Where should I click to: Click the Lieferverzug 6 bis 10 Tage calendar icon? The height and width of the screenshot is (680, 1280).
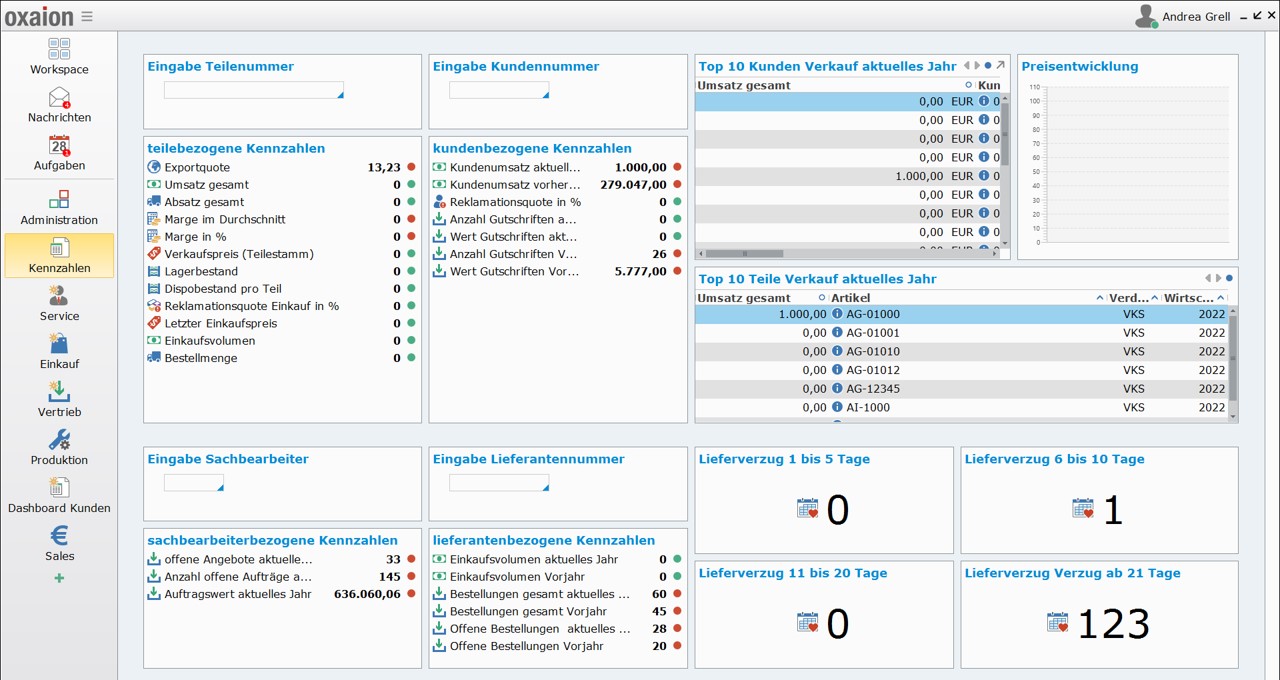pyautogui.click(x=1083, y=509)
